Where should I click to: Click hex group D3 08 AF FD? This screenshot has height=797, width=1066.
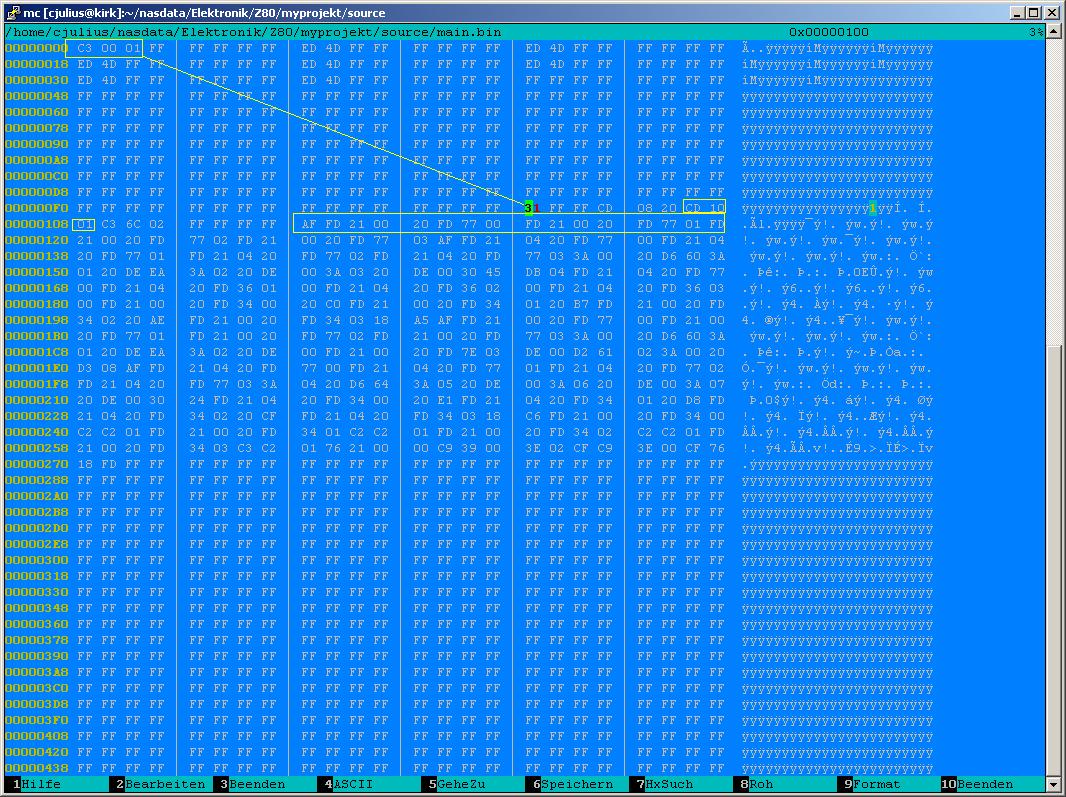coord(121,368)
